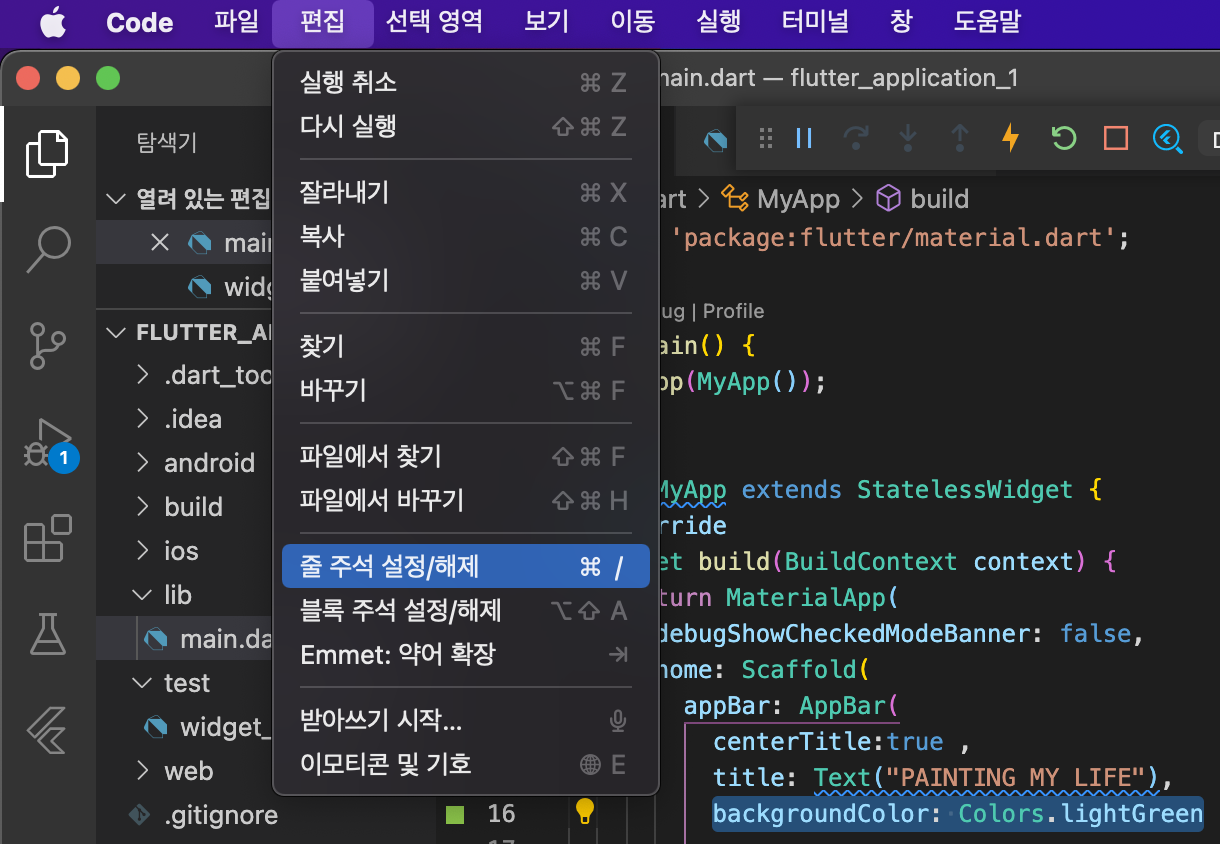Viewport: 1220px width, 844px height.
Task: Click the debug Step Out button
Action: point(959,138)
